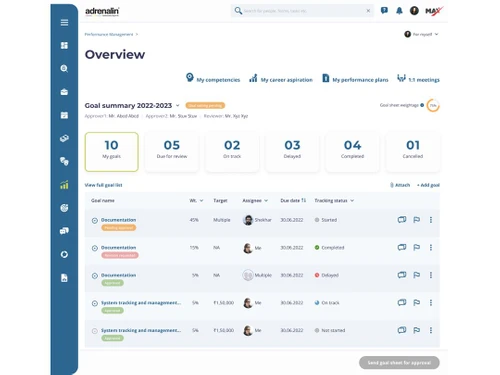Click Send goal sheet for approval
This screenshot has height=375, width=500.
[x=399, y=363]
